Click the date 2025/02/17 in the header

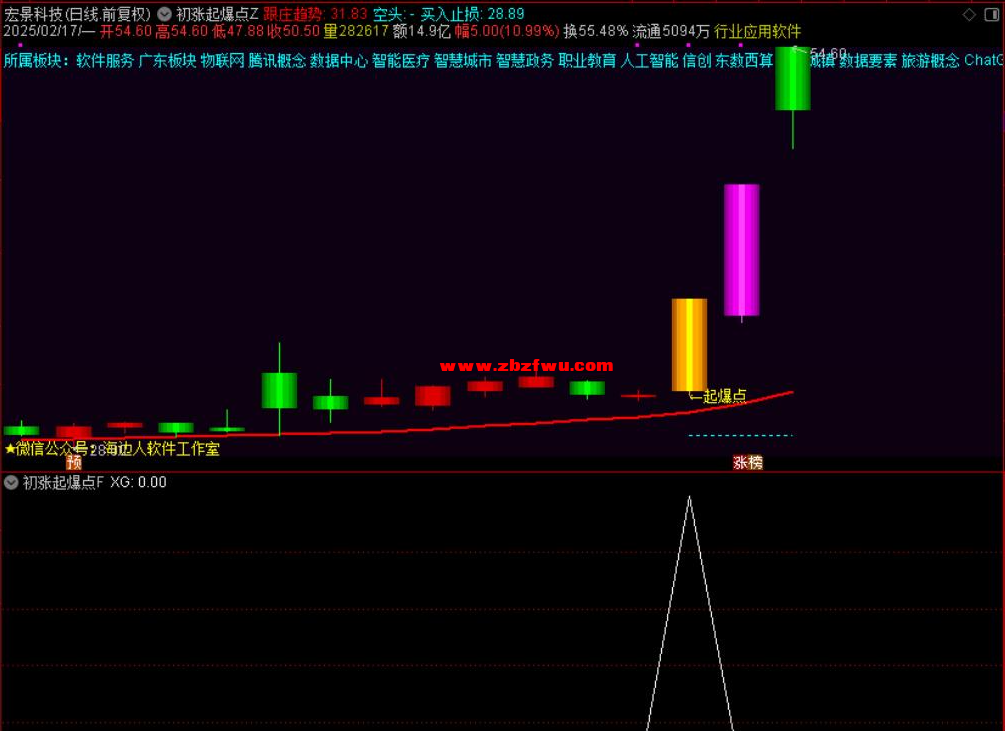(x=42, y=31)
